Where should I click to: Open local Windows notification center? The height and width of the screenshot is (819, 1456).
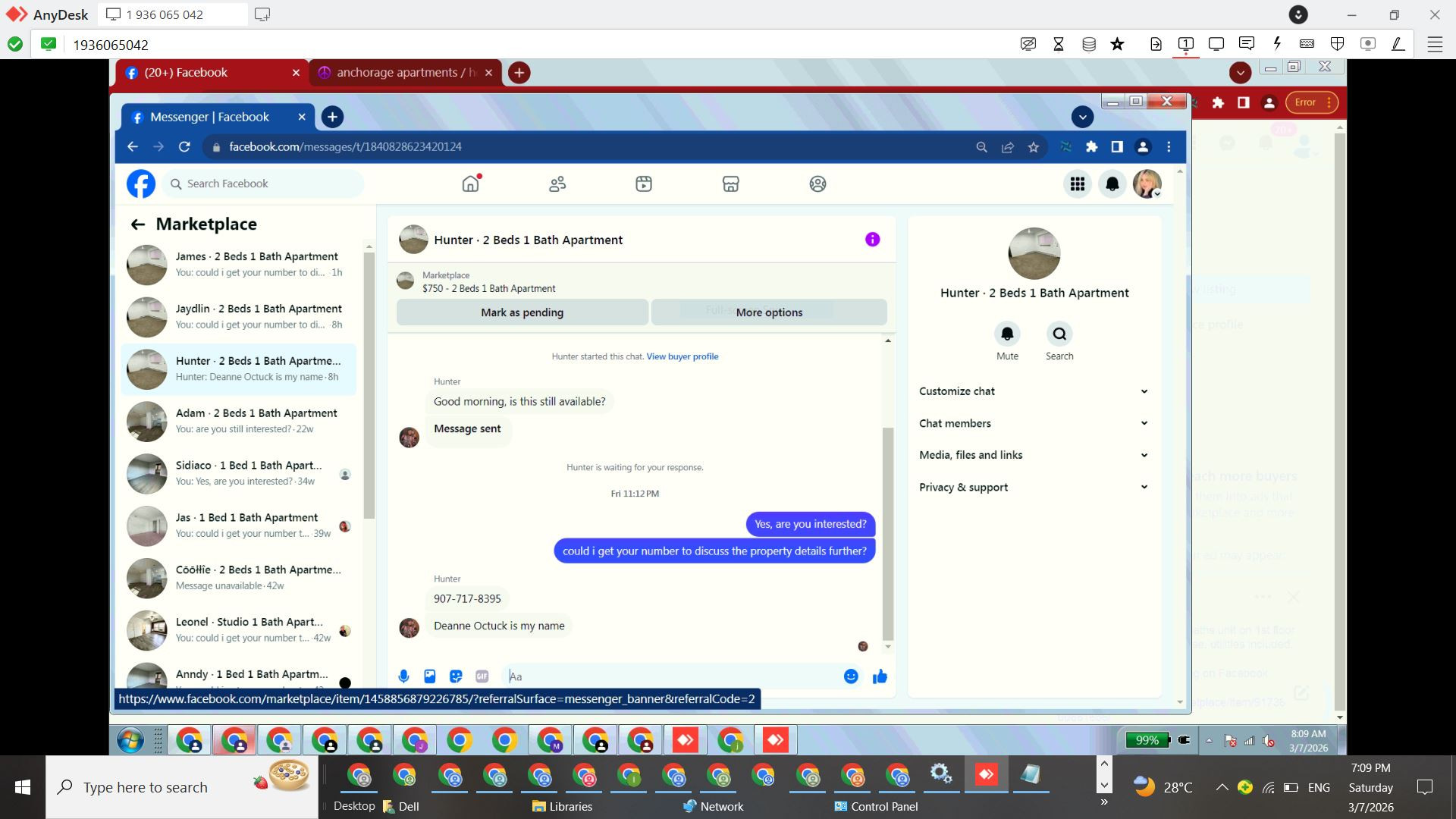pos(1425,787)
